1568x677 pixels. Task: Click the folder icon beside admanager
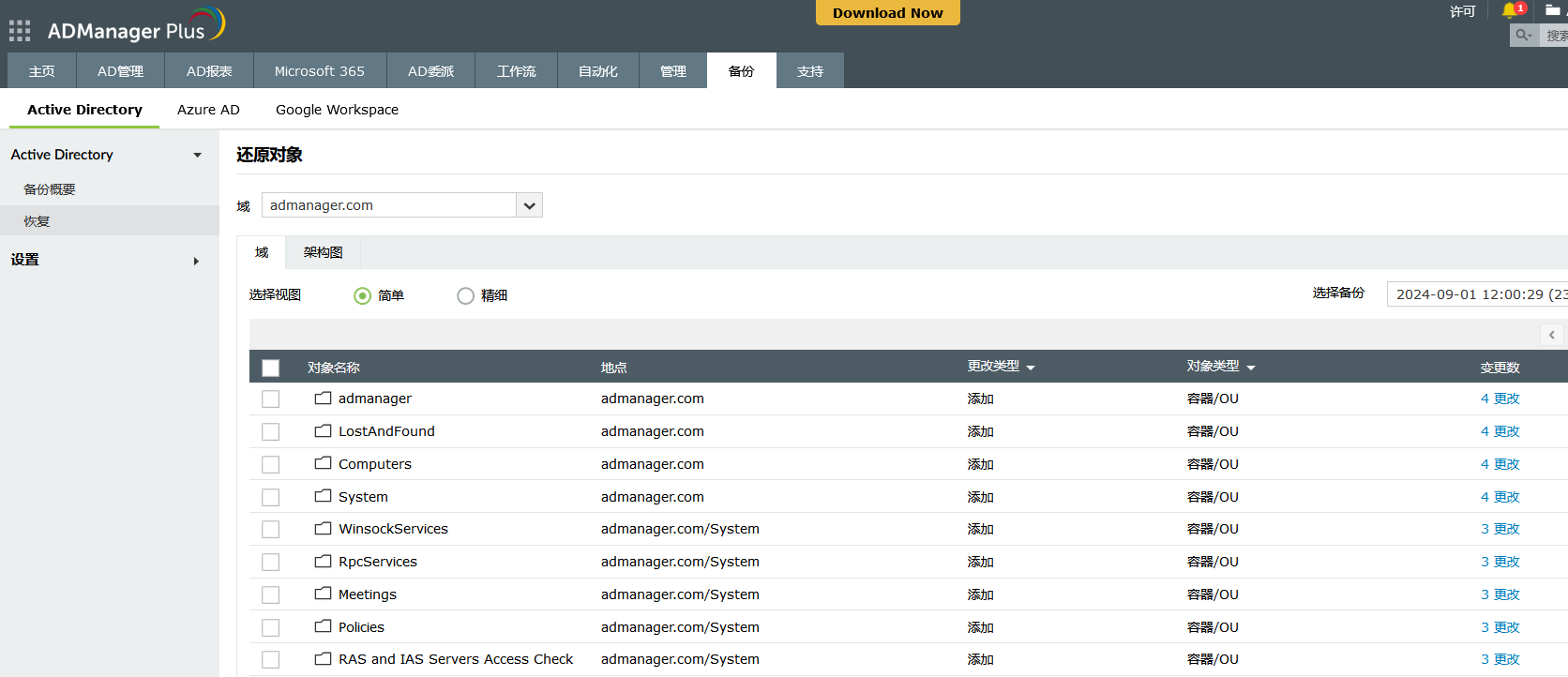324,399
